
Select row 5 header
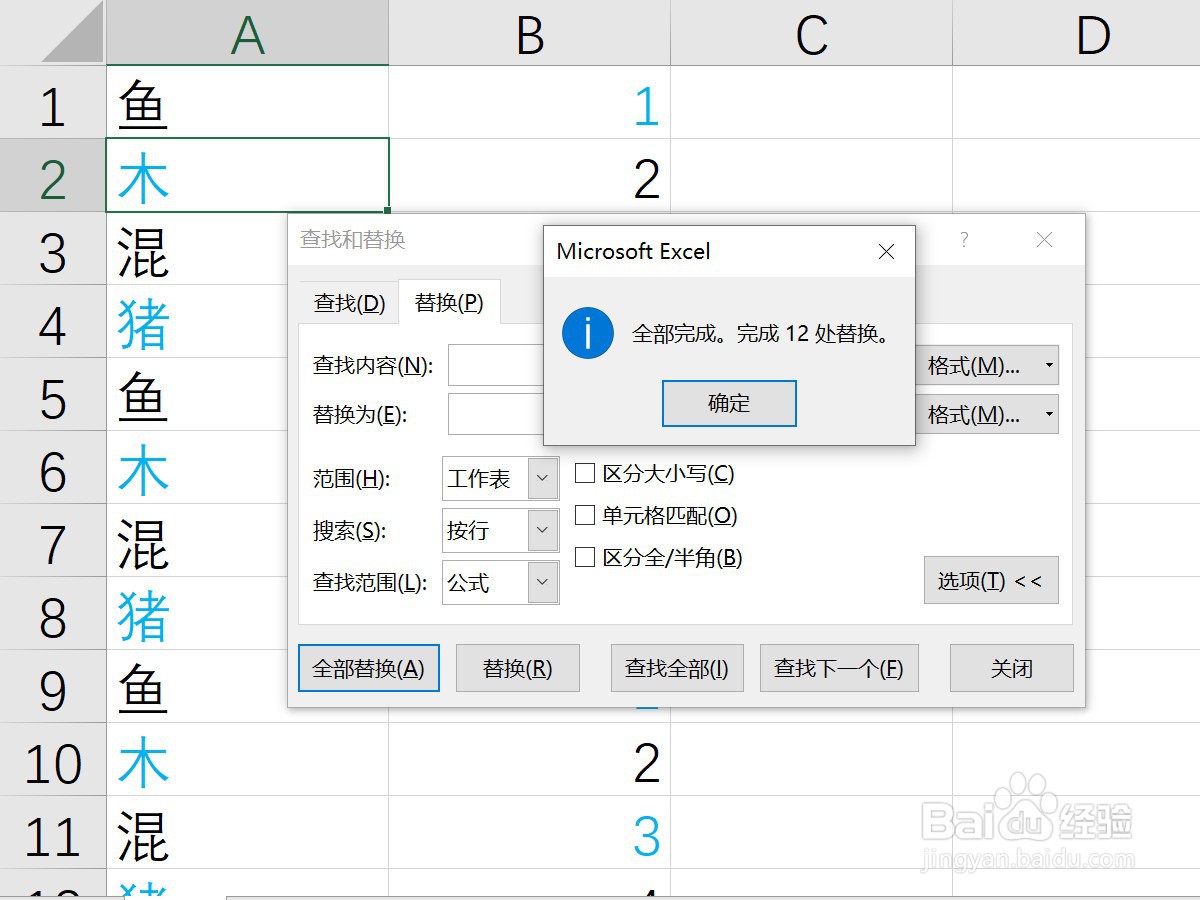52,395
